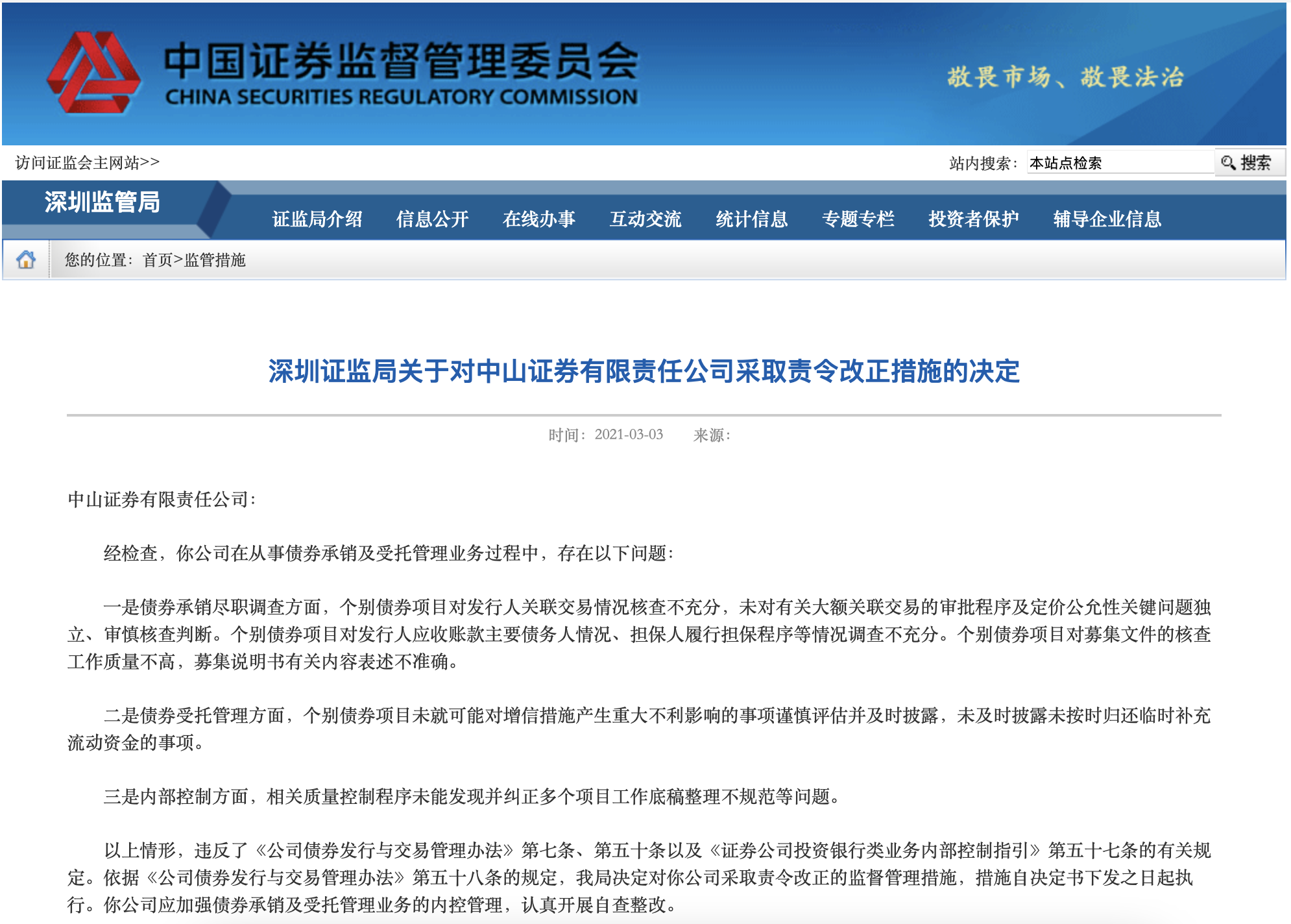Click the salutation 中山证券有限责任公司：
The image size is (1291, 924).
pos(162,499)
